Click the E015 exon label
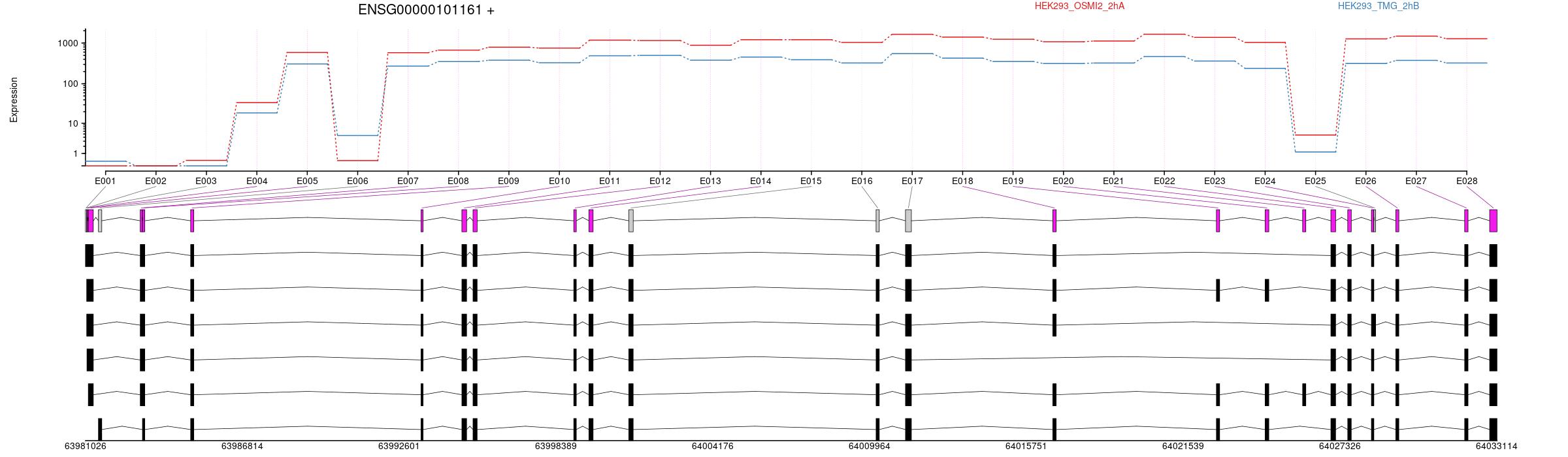 click(x=811, y=181)
